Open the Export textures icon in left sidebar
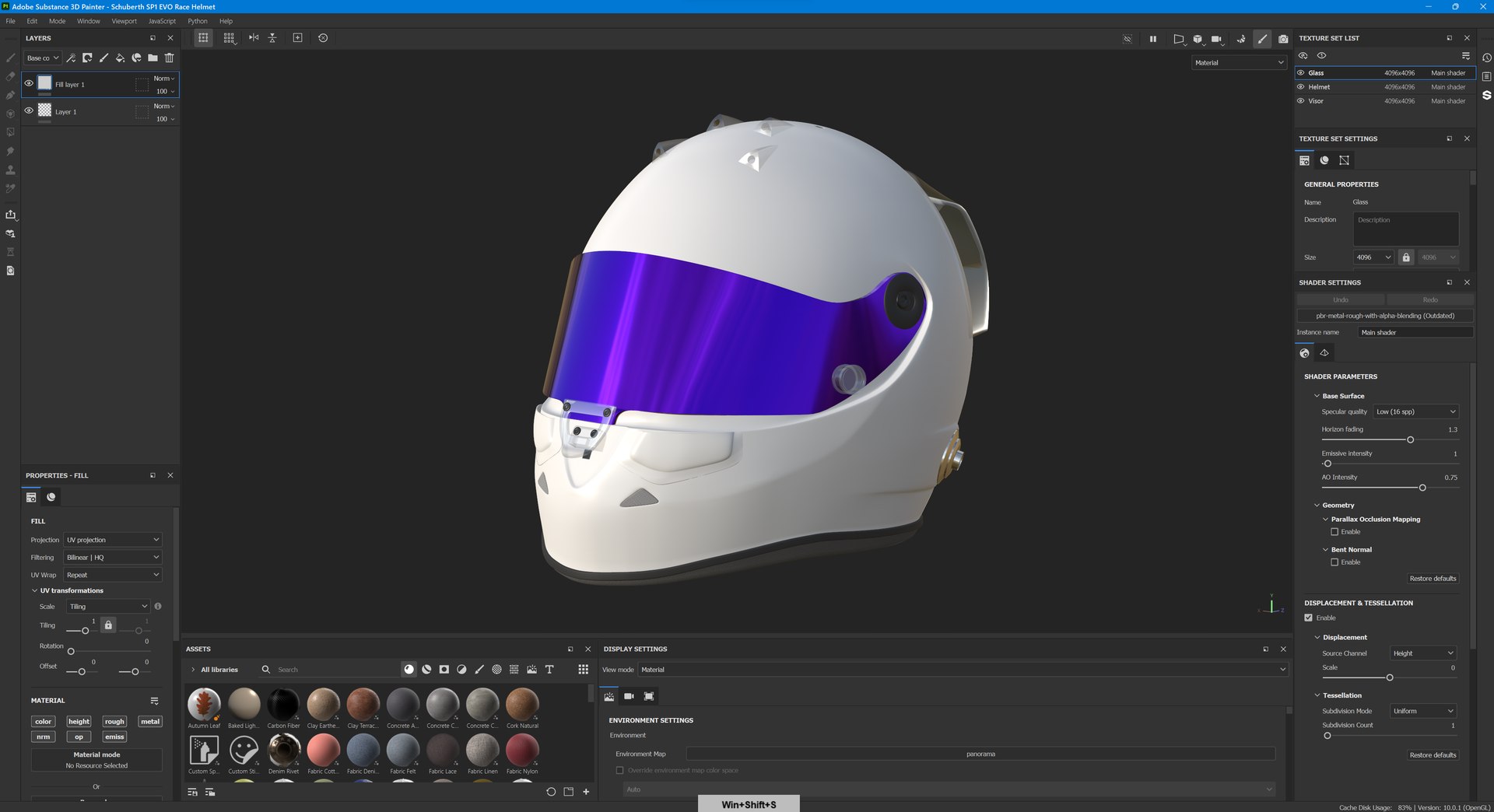Viewport: 1494px width, 812px height. pyautogui.click(x=10, y=215)
